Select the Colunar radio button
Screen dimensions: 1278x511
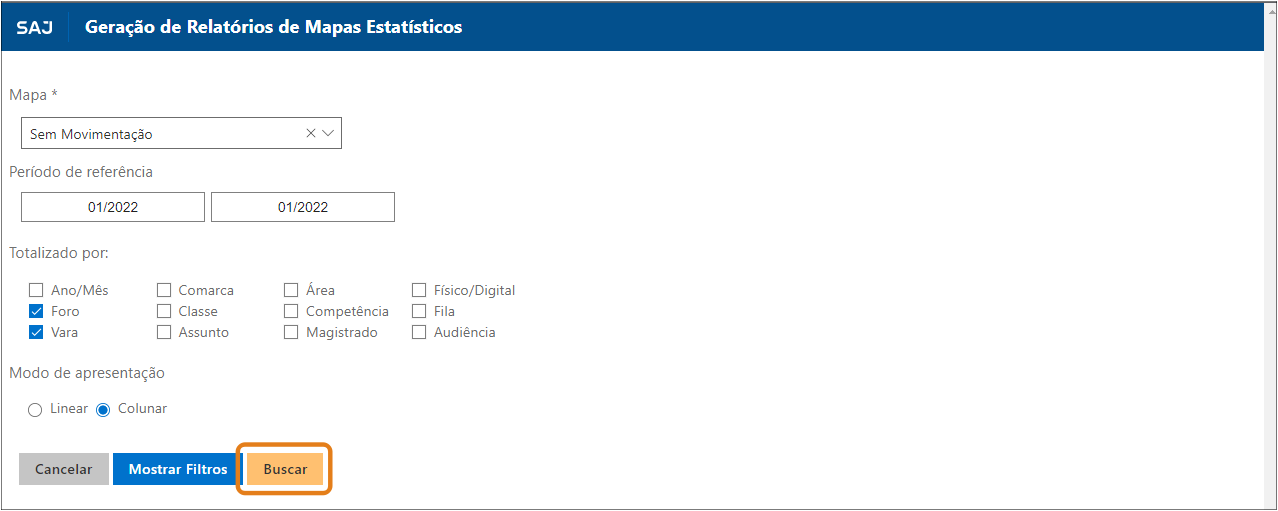pos(103,409)
